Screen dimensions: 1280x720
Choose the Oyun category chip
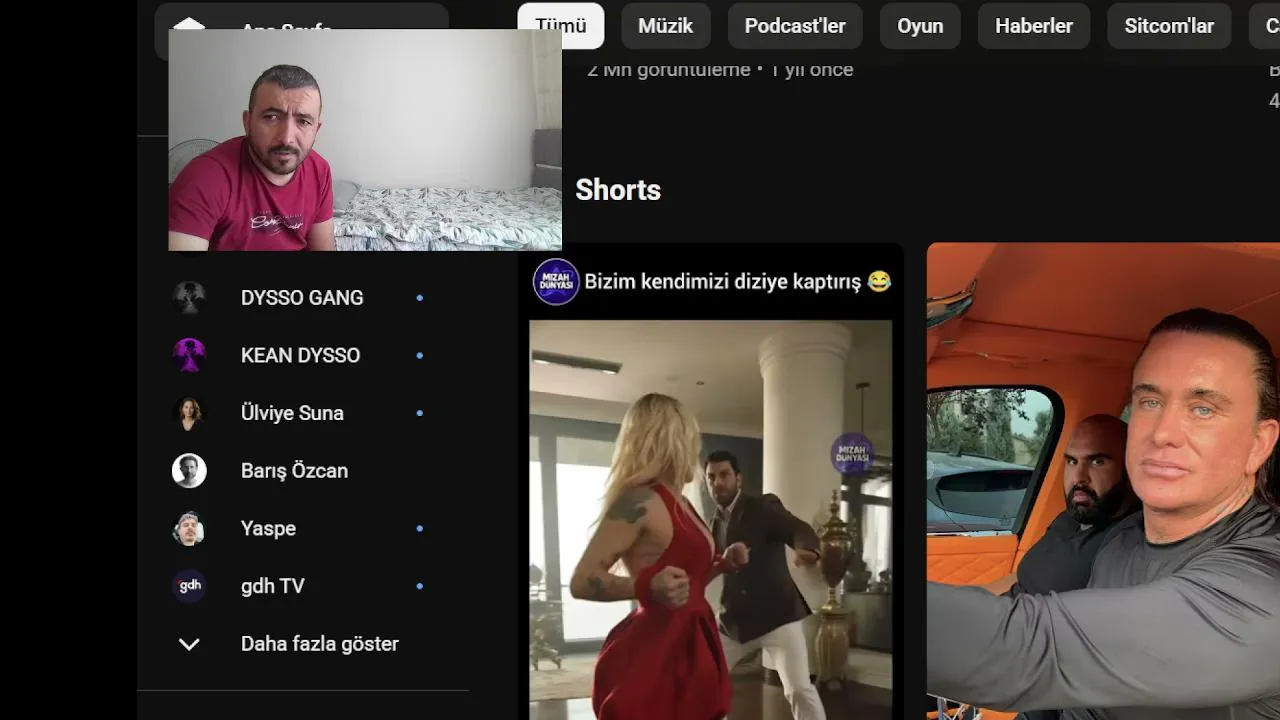(x=920, y=26)
